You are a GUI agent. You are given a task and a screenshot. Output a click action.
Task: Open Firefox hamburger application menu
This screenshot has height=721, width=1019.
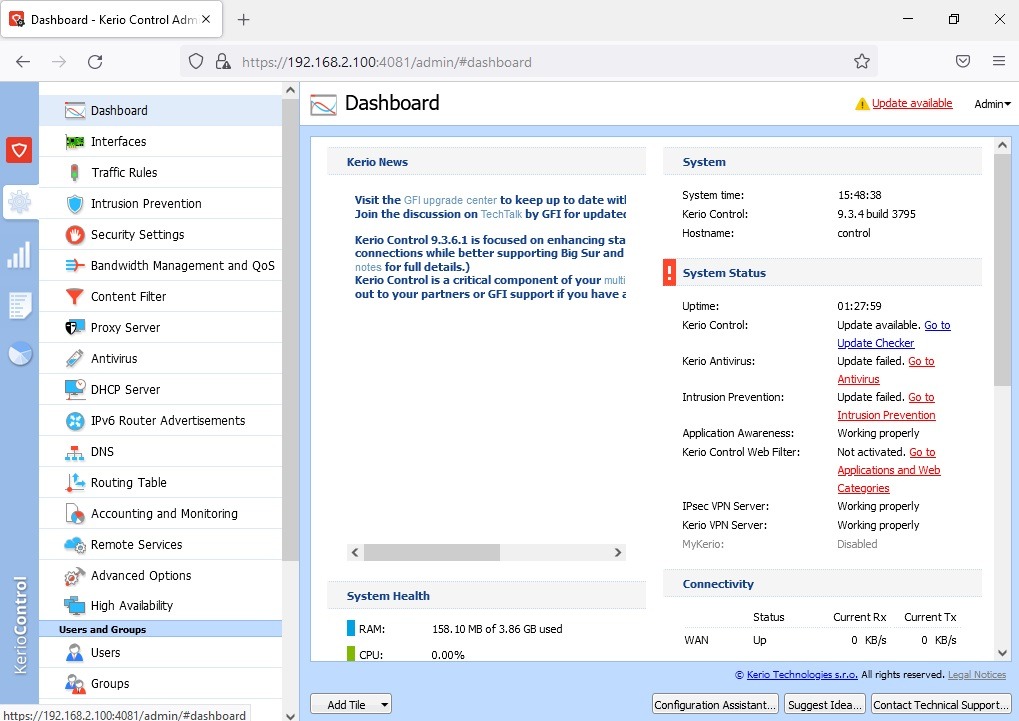[998, 62]
